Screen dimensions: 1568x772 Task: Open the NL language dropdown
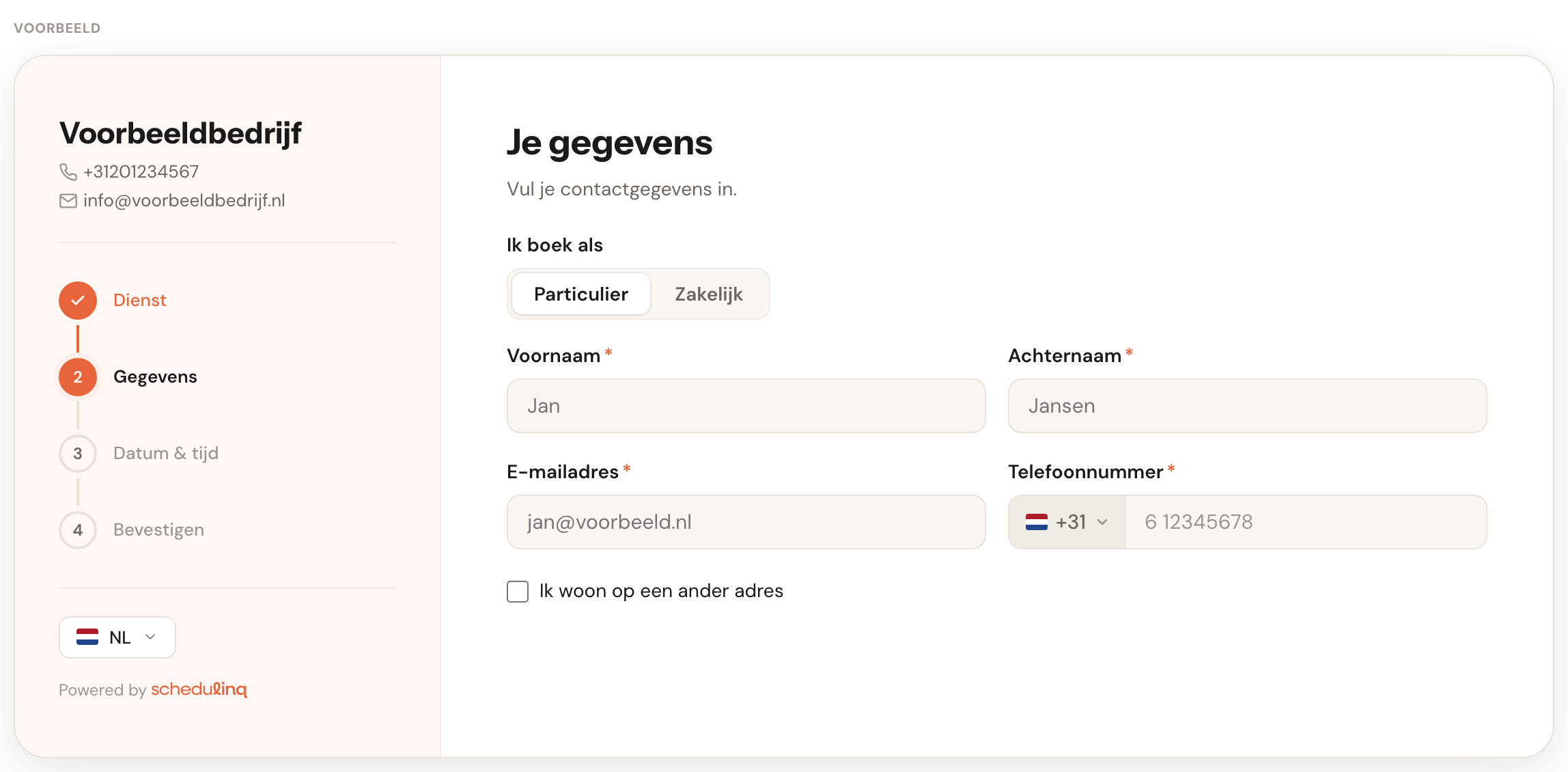[117, 637]
